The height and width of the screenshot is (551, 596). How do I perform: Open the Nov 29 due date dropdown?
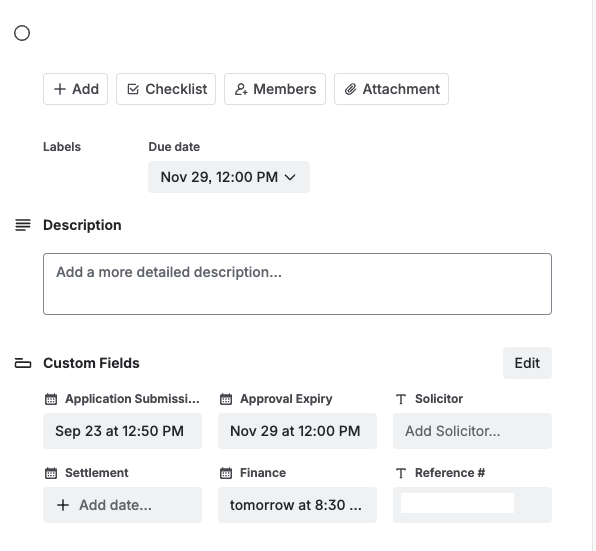[x=229, y=177]
